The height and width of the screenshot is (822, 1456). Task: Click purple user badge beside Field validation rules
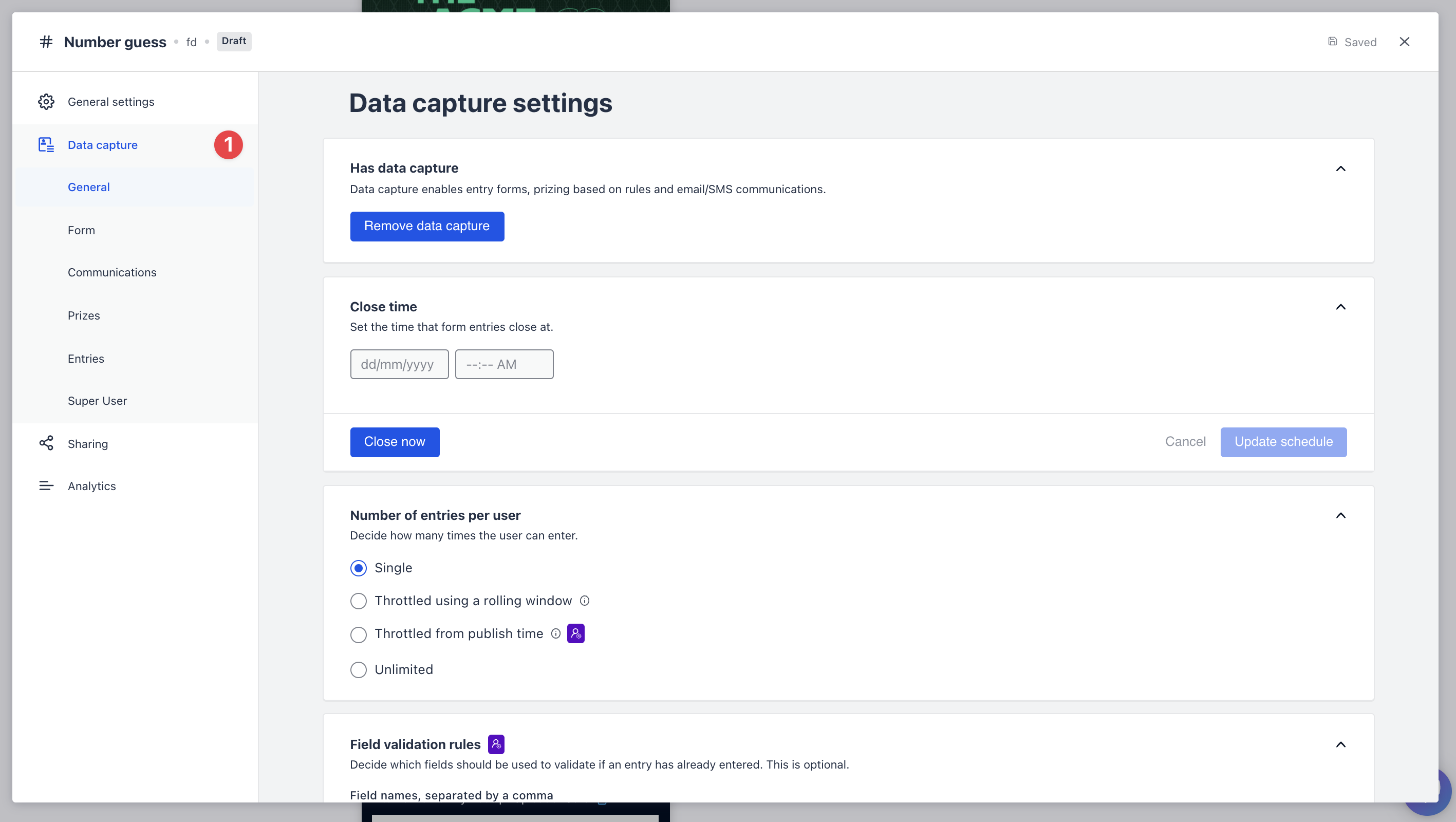[496, 744]
